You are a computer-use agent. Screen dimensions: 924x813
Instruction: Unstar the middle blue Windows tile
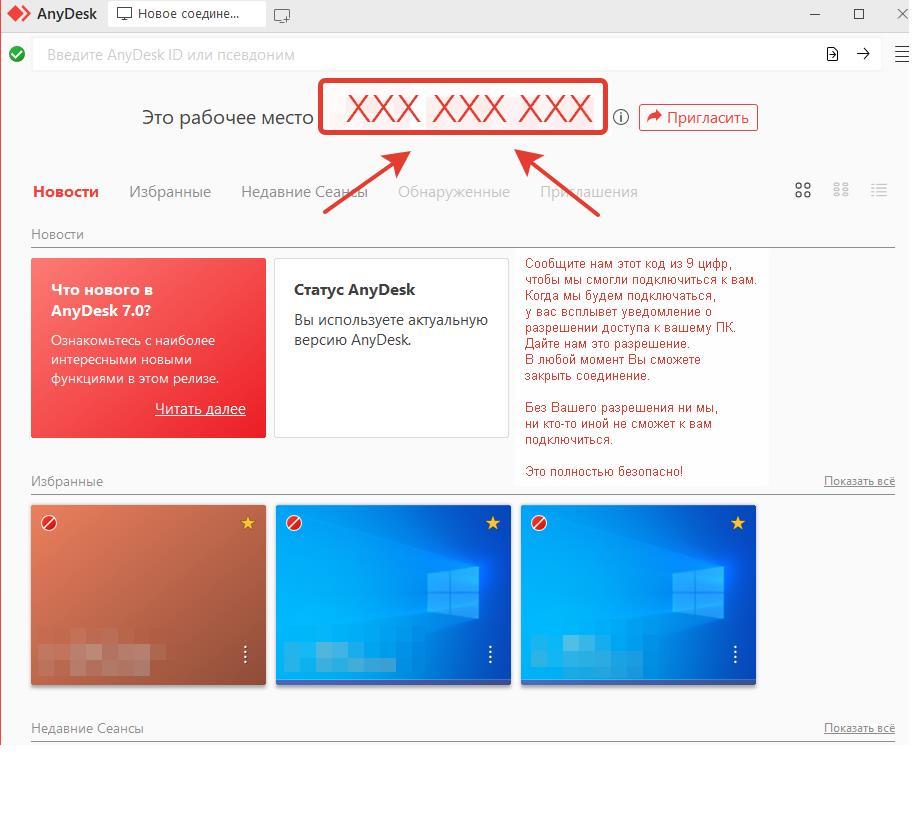[493, 523]
